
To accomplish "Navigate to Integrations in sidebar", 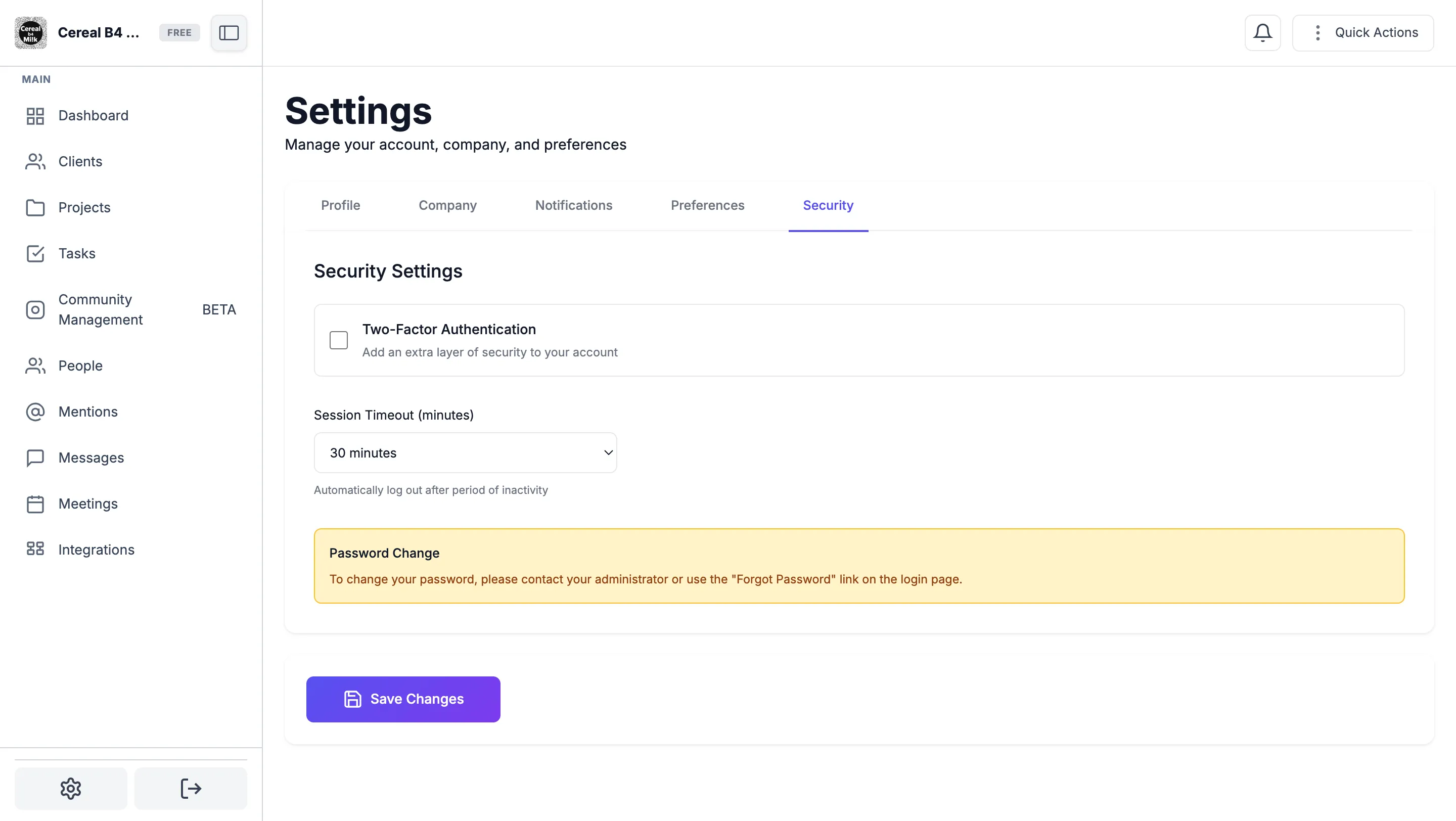I will click(x=96, y=550).
